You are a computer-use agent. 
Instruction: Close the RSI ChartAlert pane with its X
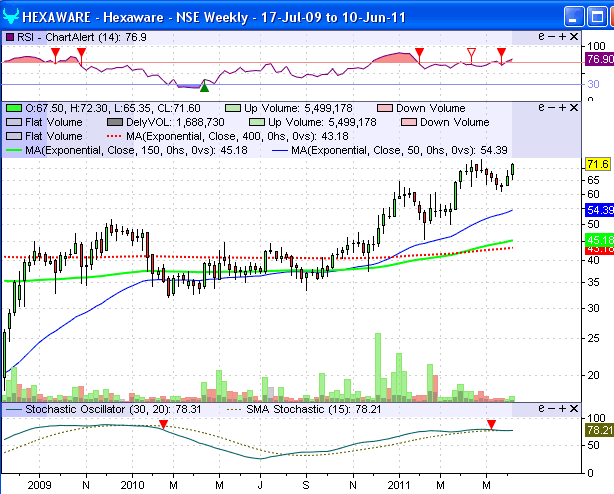click(574, 36)
